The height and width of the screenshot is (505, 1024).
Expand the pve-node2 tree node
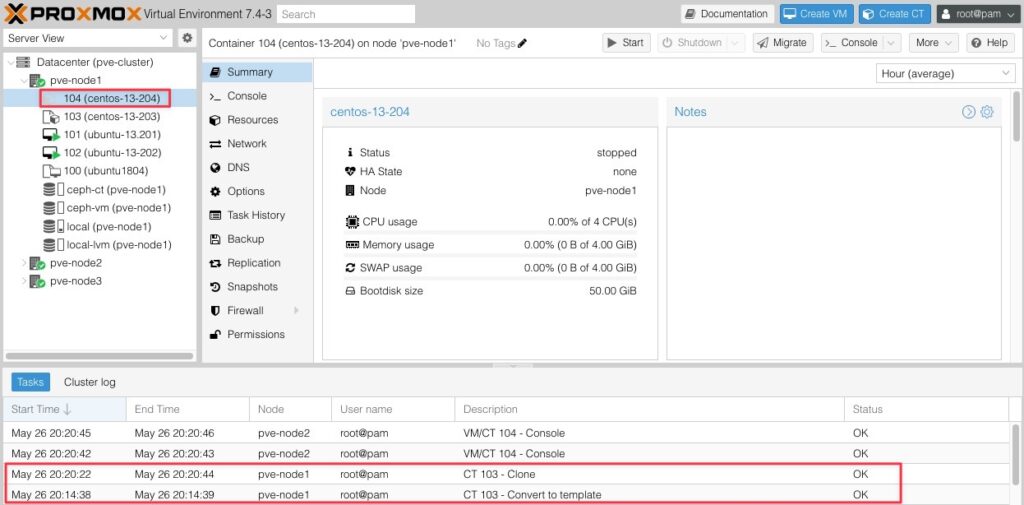pos(24,263)
